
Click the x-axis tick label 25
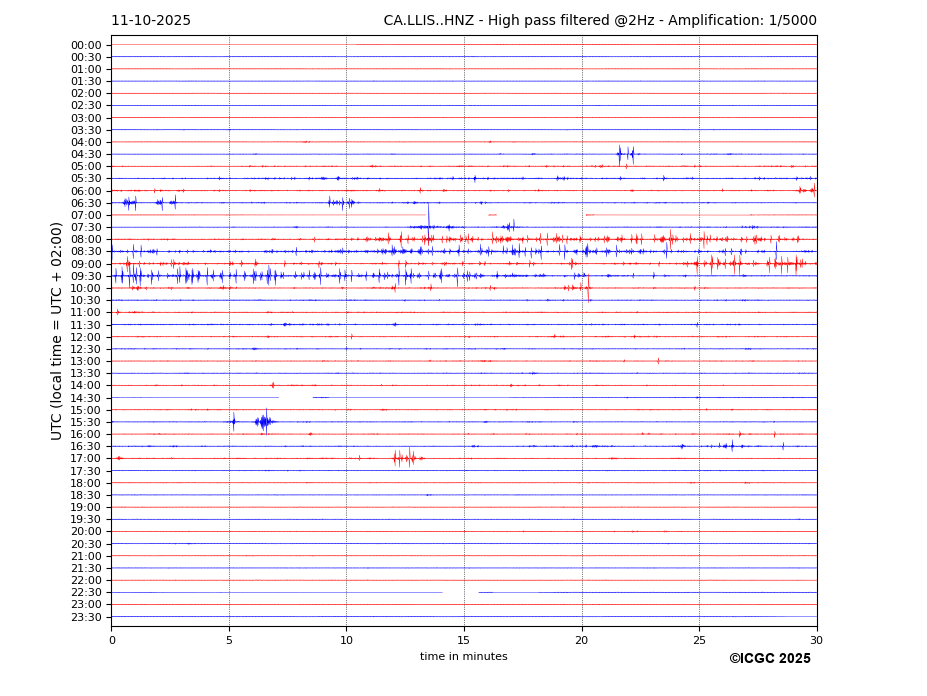[699, 640]
